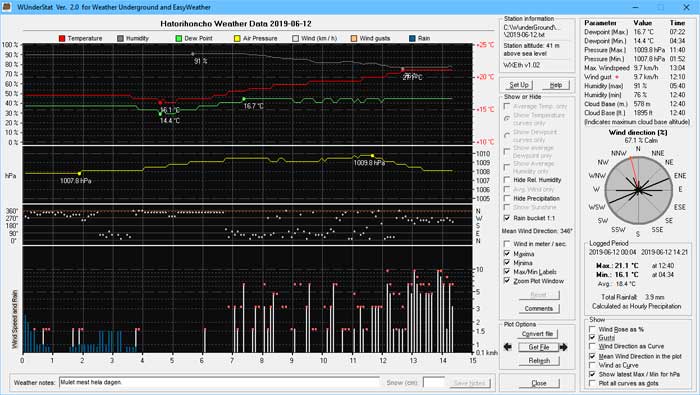Click the Wind (km/h) white legend swatch
Screen dimensions: 700x395
[x=296, y=38]
